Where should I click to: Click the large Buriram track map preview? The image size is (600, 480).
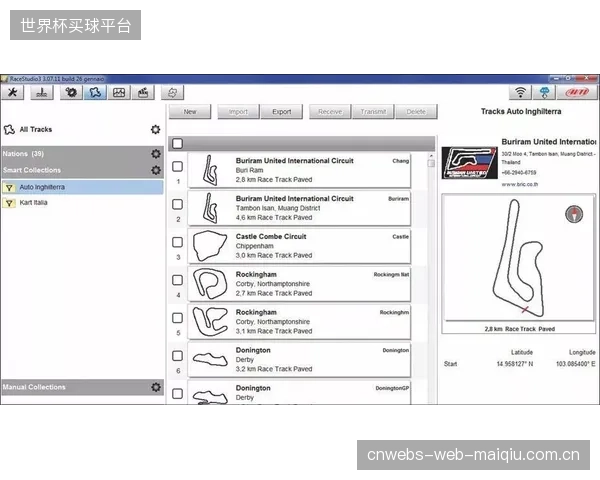coord(518,258)
